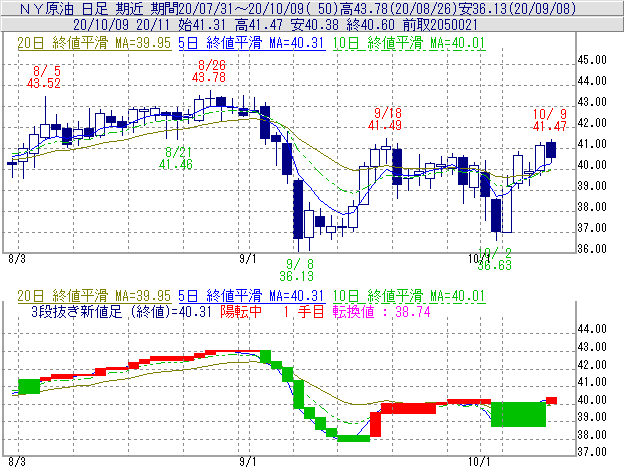The height and width of the screenshot is (474, 624).
Task: Click the ＮＹ原油 日足 期近 title text
Action: click(x=83, y=8)
